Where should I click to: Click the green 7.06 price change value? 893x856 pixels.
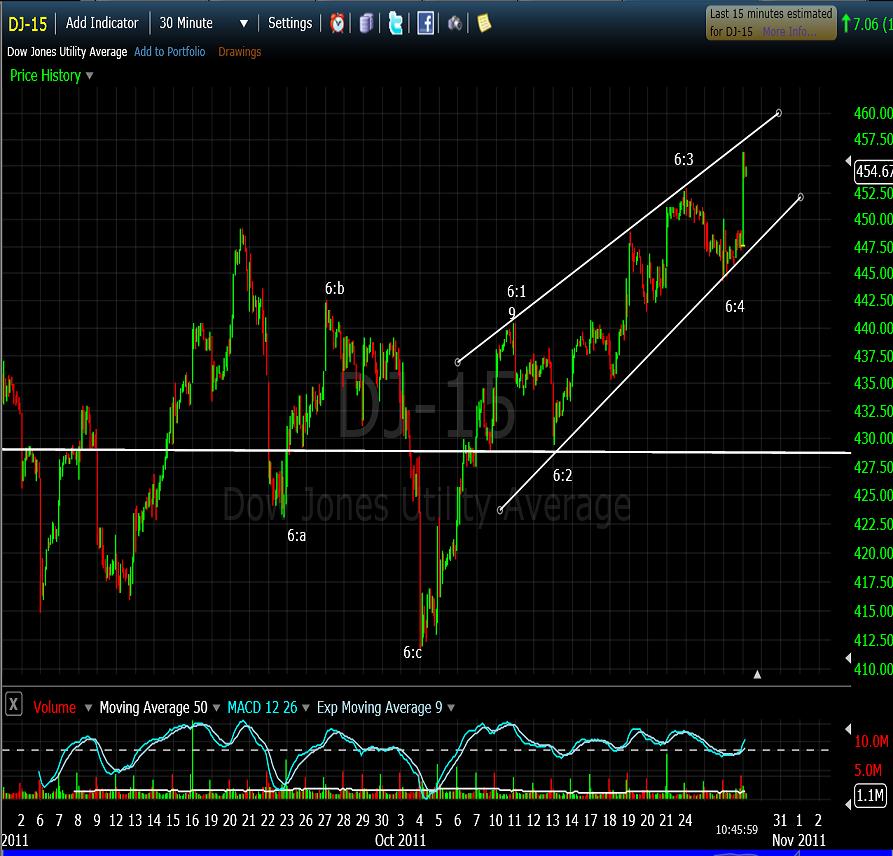pos(866,24)
